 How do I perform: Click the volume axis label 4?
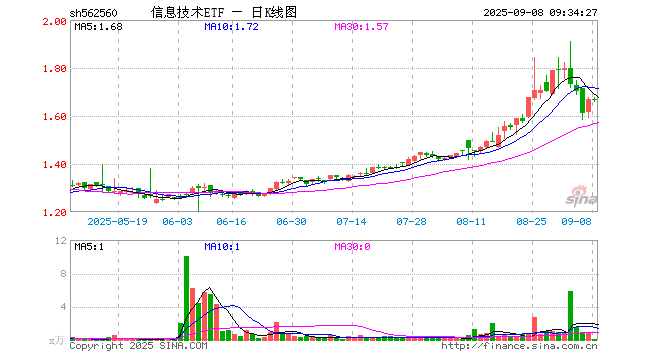click(x=64, y=307)
